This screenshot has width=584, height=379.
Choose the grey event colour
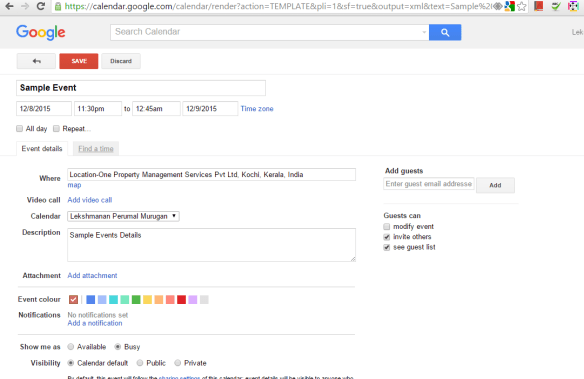(204, 299)
